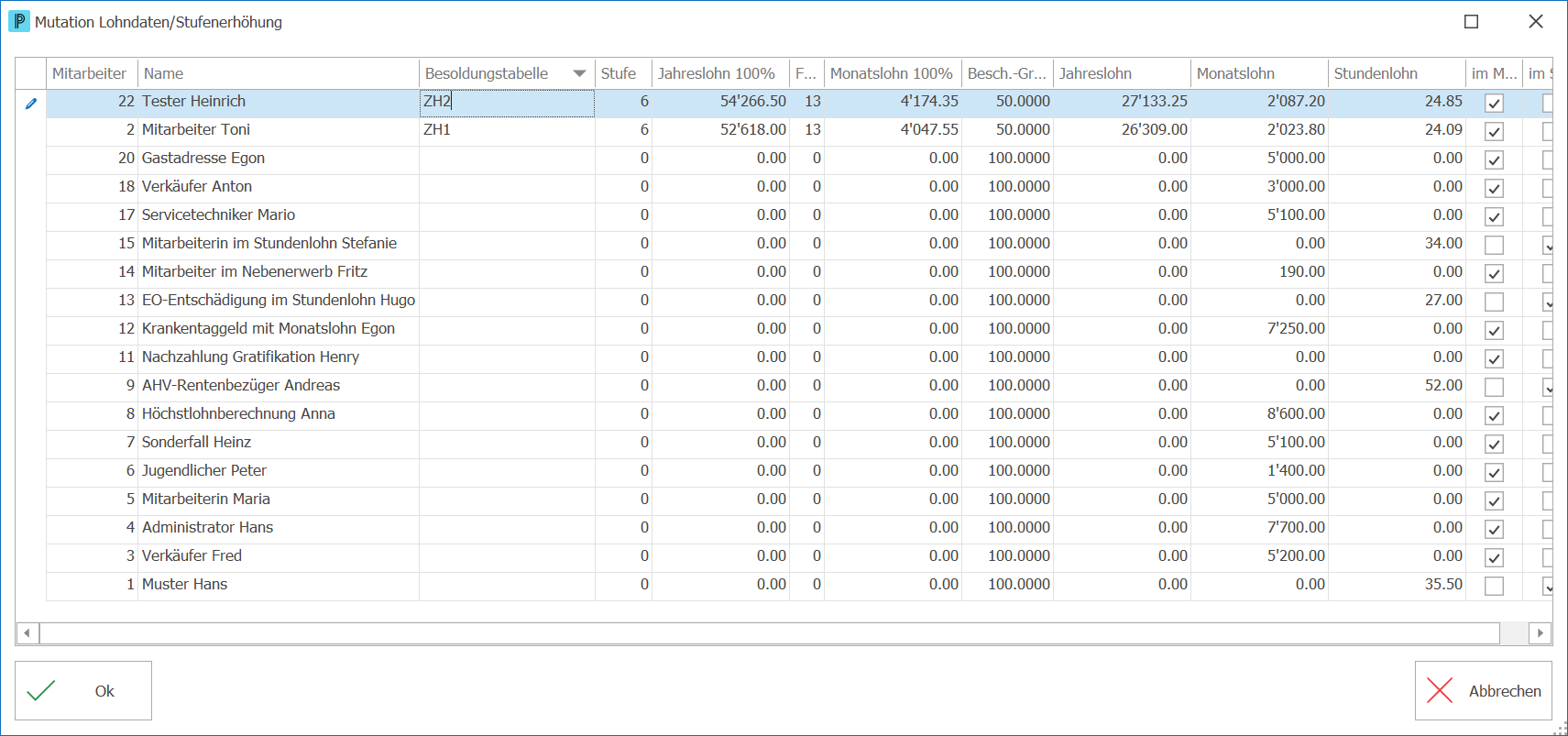Check 'im Monatslohn' box for Muster Hans
1568x736 pixels.
click(x=1494, y=587)
